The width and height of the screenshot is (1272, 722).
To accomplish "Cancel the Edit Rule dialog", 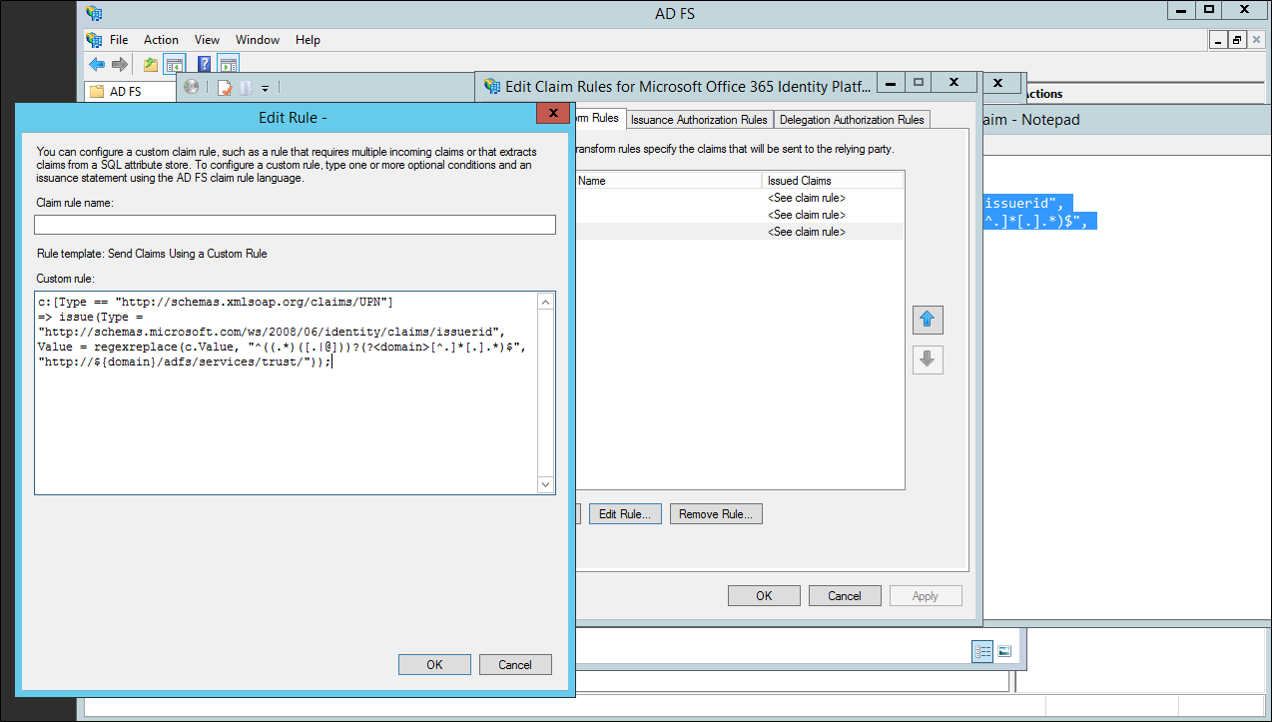I will [515, 664].
